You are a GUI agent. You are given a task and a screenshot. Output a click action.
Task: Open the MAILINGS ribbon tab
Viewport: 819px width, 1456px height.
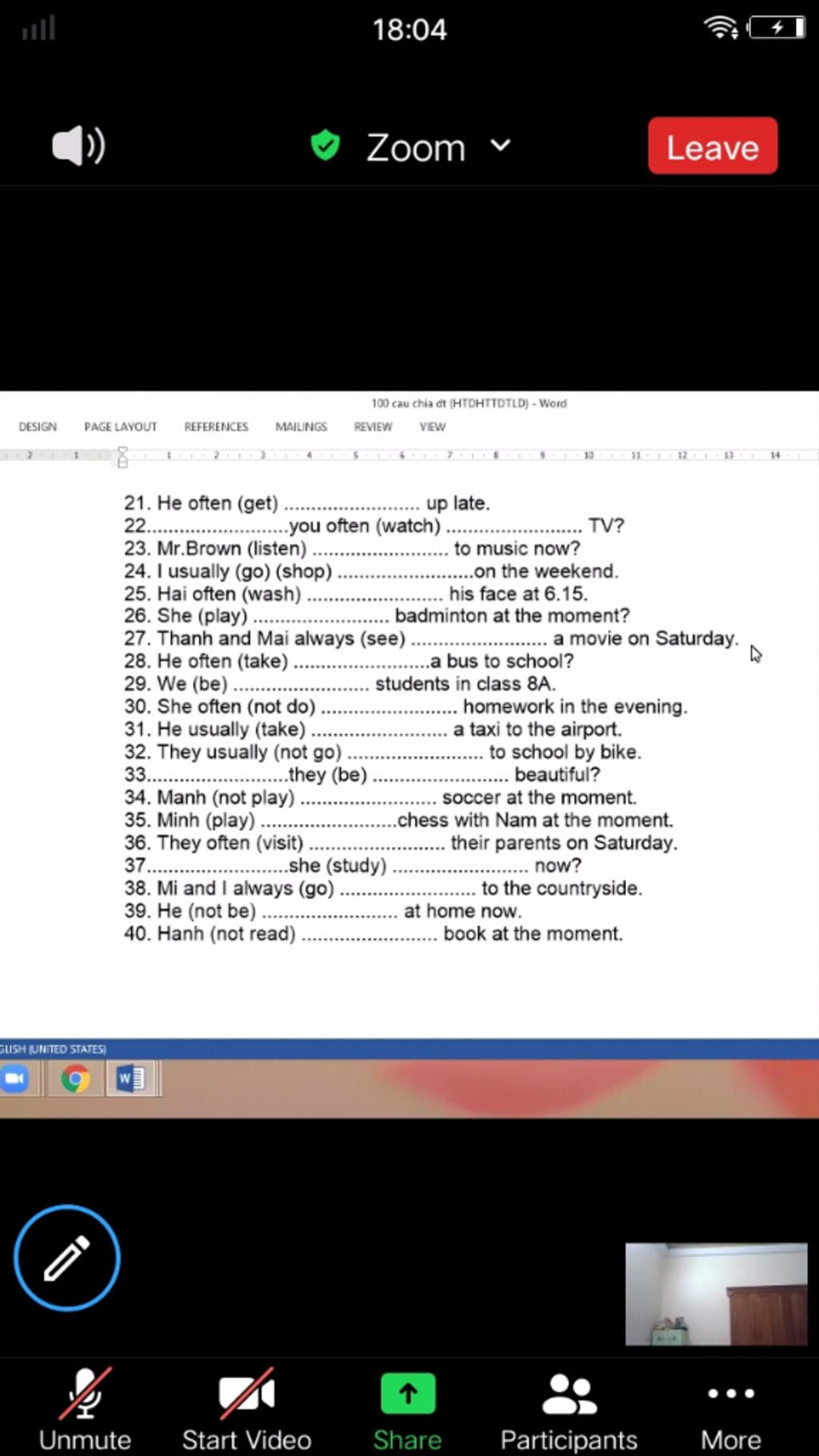tap(302, 426)
